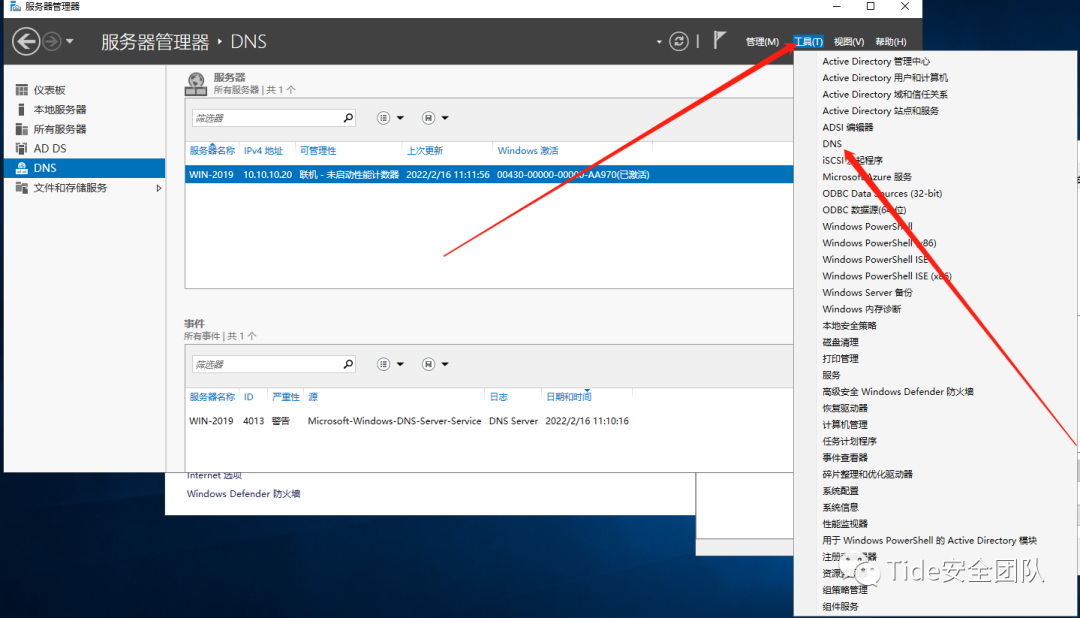
Task: Click the 文件和存储服务 sidebar icon
Action: [x=21, y=187]
